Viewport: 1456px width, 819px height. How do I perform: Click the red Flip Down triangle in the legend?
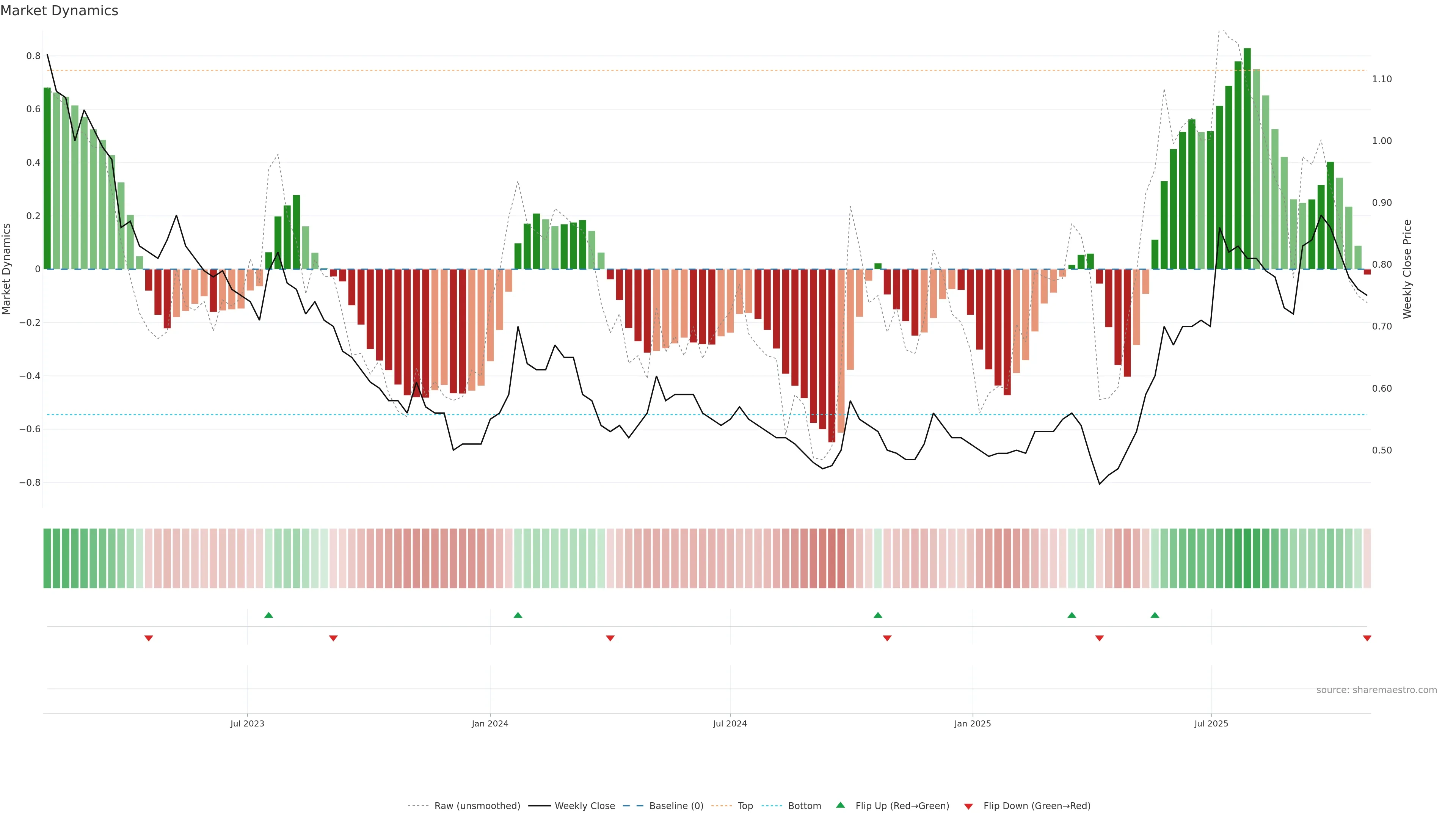coord(968,806)
